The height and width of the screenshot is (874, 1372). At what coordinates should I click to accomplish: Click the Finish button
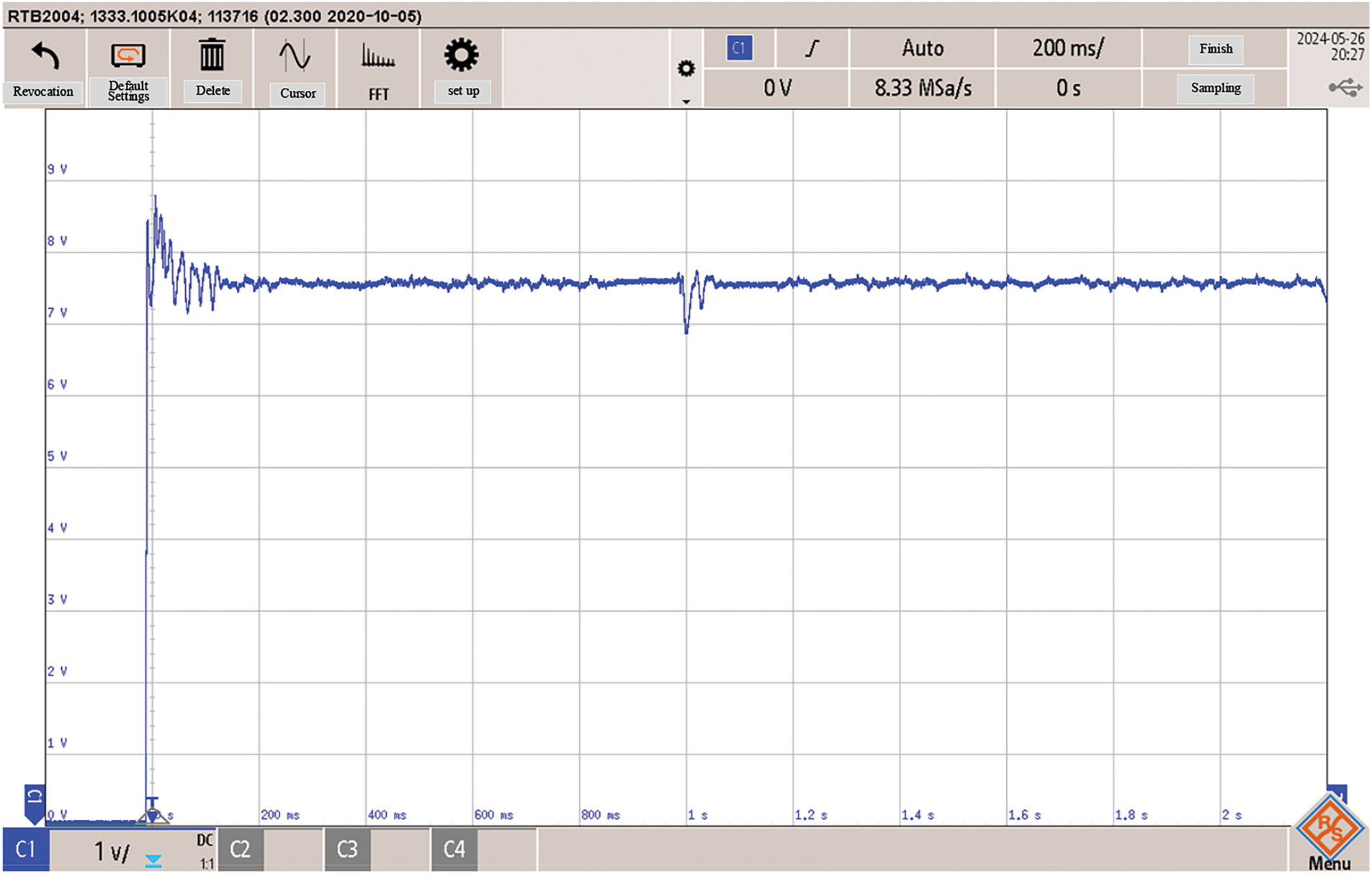(x=1215, y=49)
